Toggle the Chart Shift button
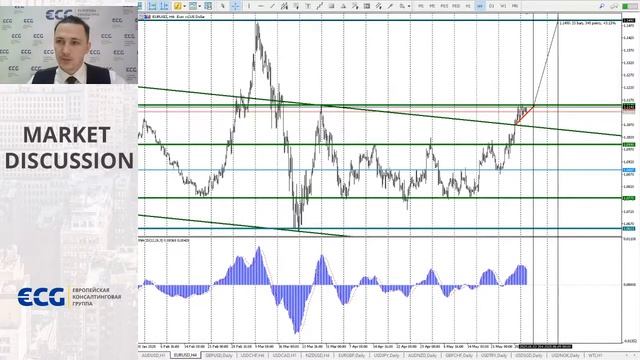Screen dimensions: 640x360 [164, 6]
